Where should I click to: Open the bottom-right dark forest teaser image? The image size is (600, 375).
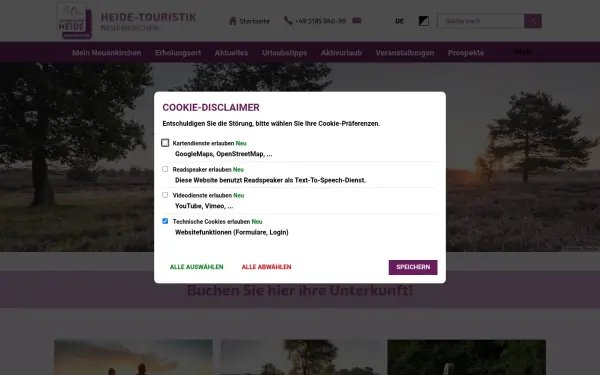[467, 357]
